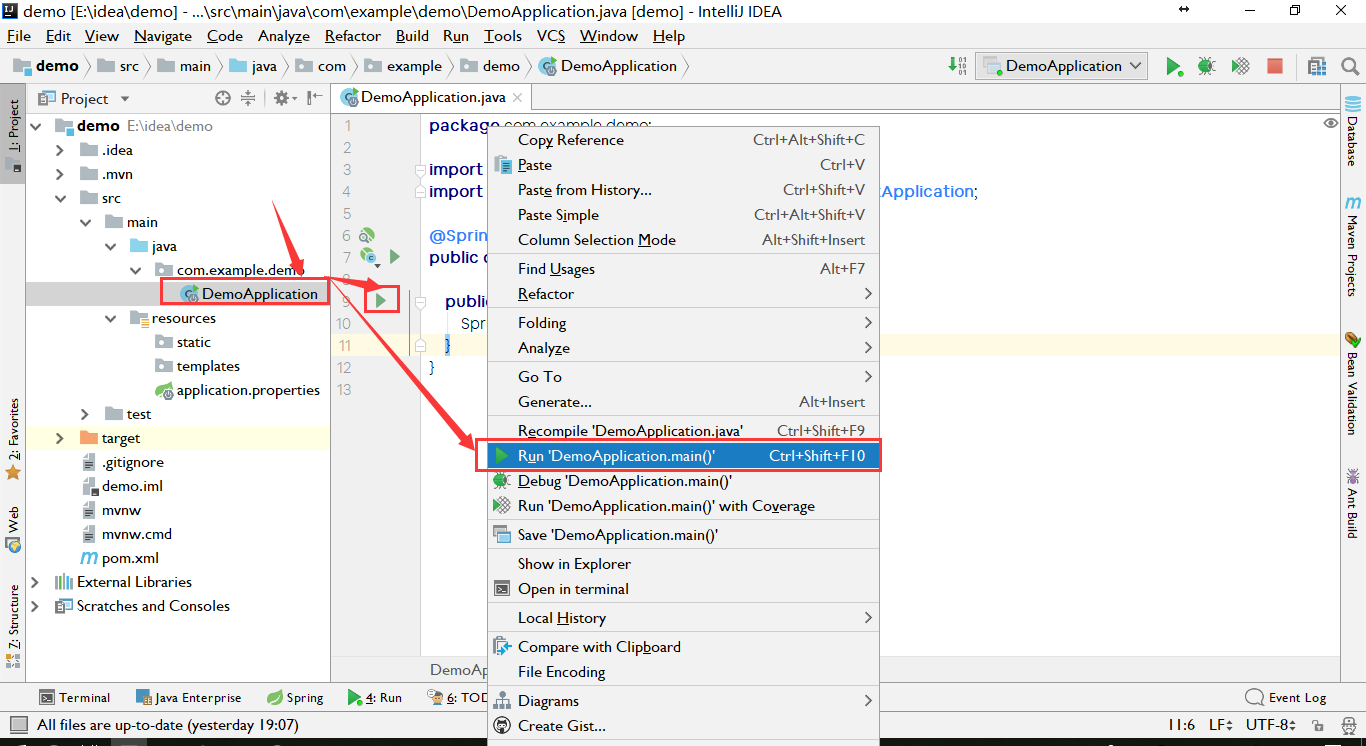Click the green Run button in top toolbar

click(1173, 66)
